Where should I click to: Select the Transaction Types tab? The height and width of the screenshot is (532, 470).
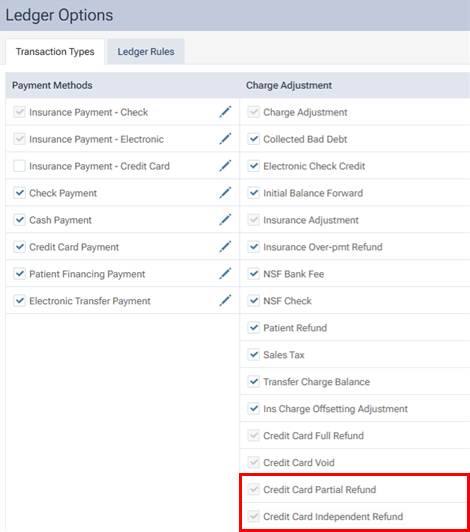pos(55,52)
